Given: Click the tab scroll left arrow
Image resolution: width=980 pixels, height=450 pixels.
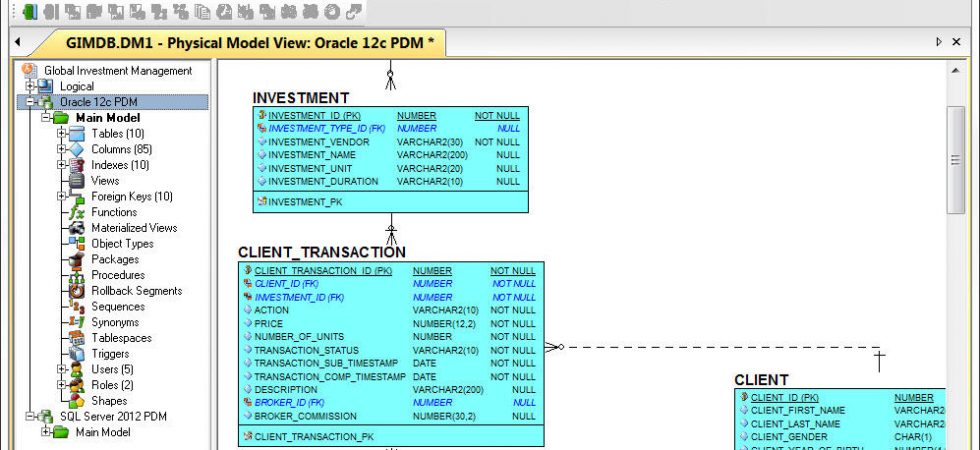Looking at the screenshot, I should click(x=18, y=42).
